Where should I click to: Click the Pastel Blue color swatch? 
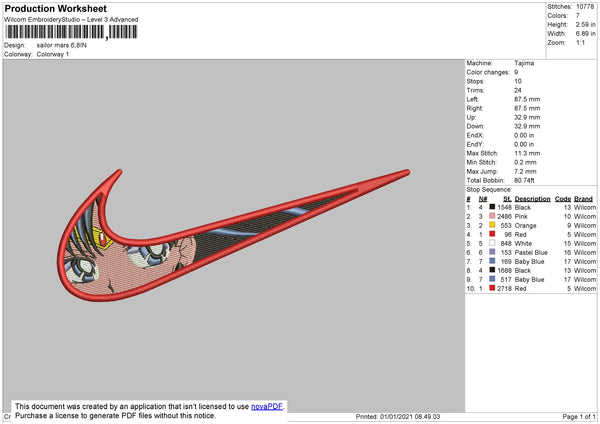[492, 252]
